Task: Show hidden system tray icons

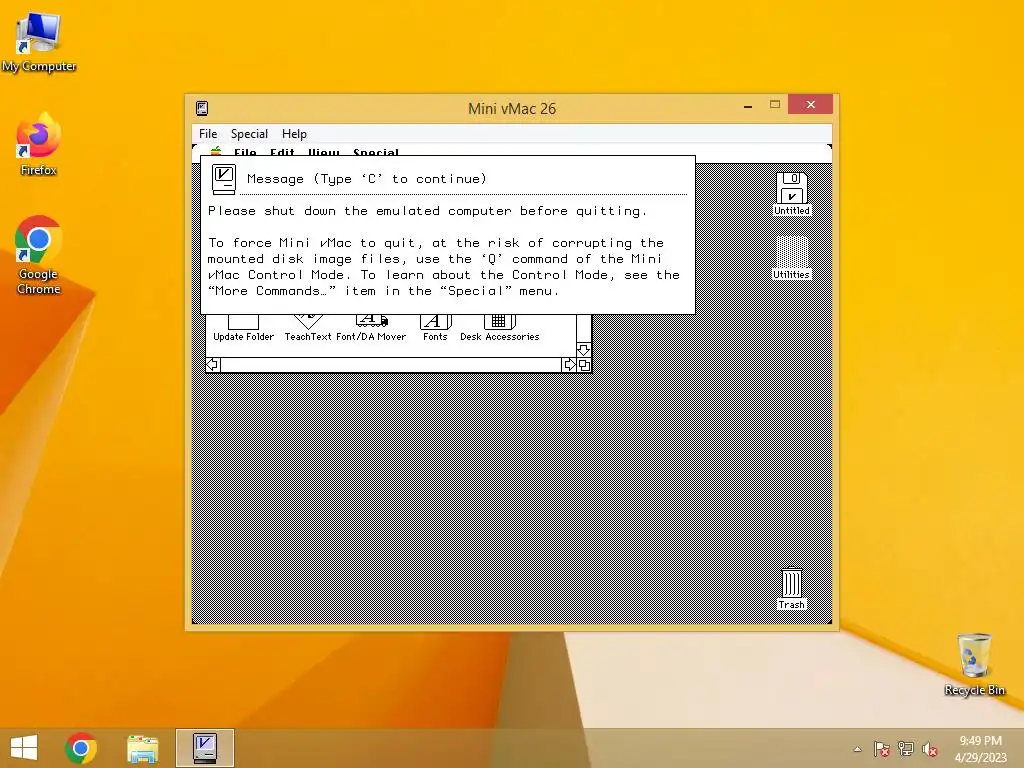Action: [857, 749]
